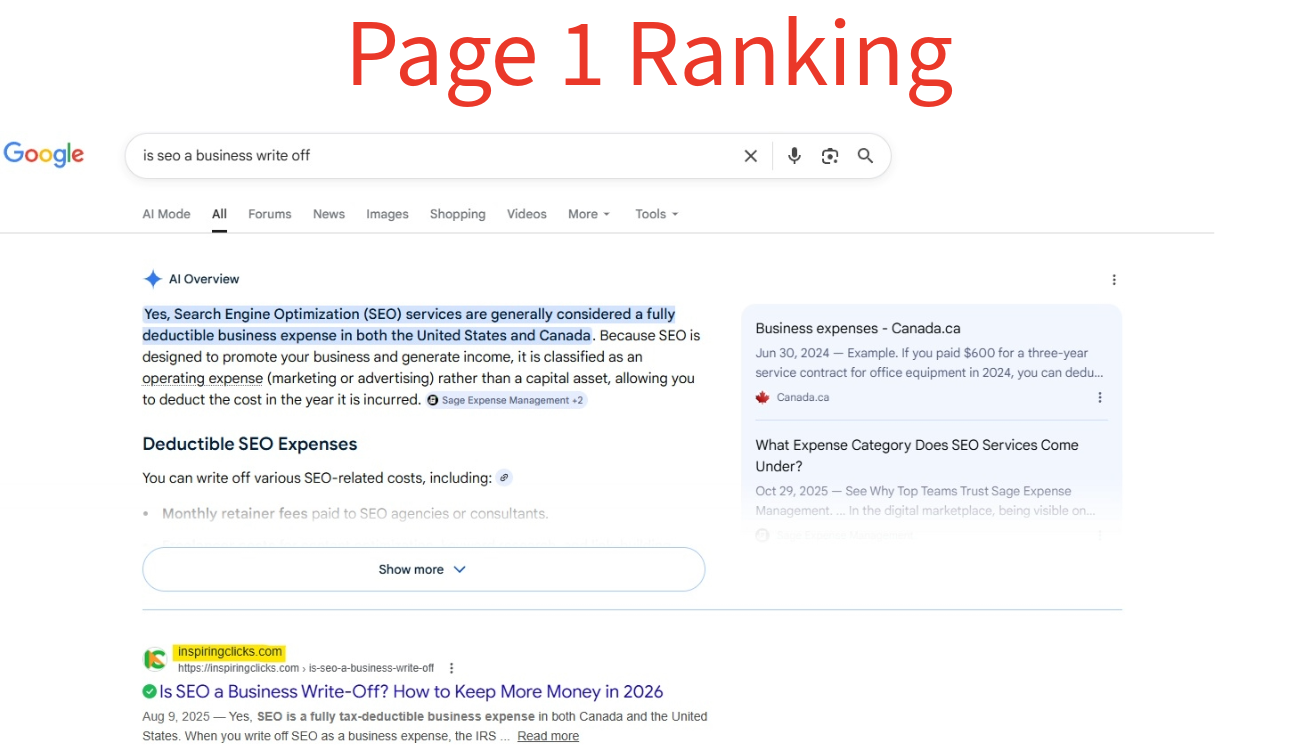The height and width of the screenshot is (756, 1298).
Task: Open the Images tab
Action: click(x=387, y=214)
